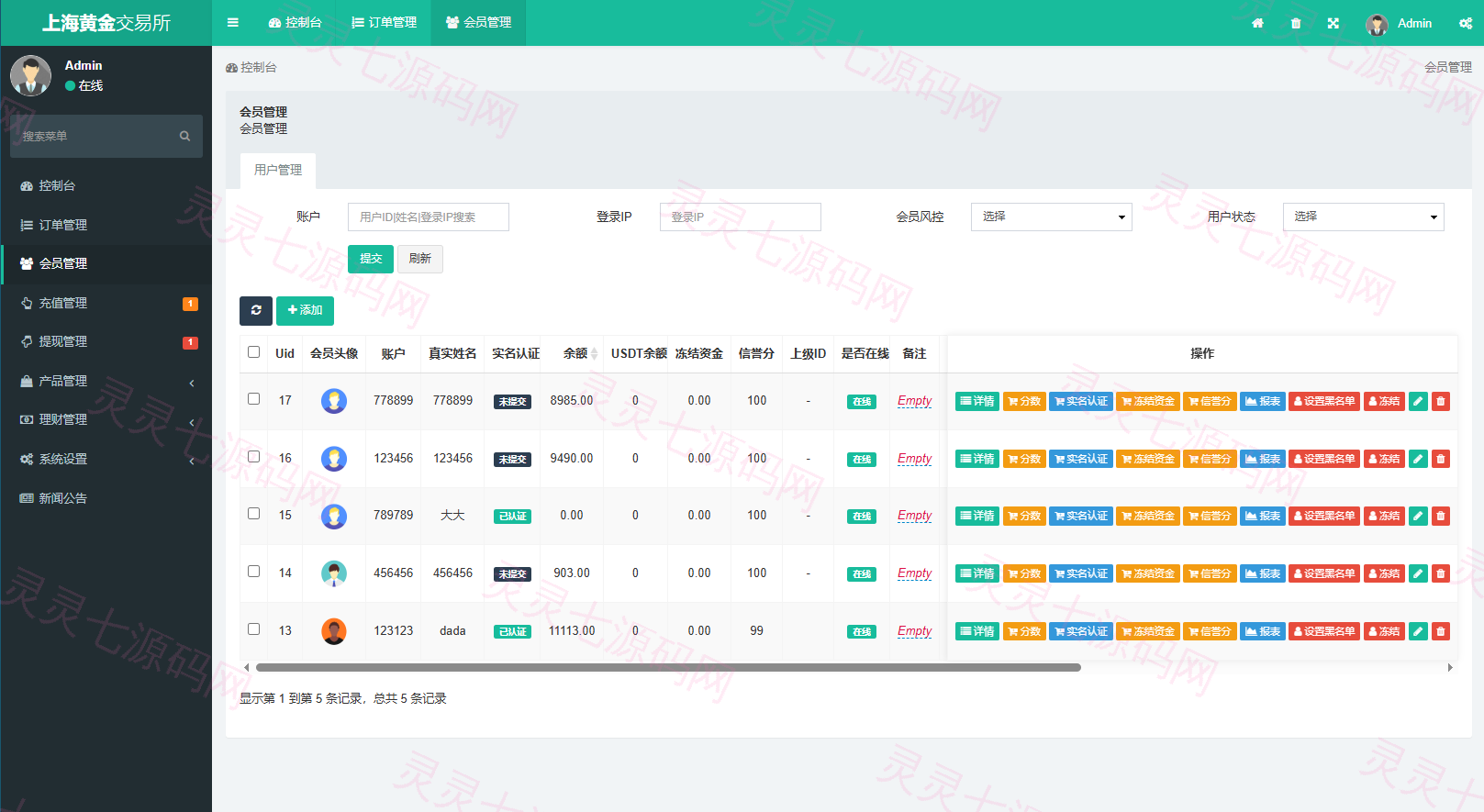Open the 报表 report for Uid 16
The image size is (1484, 812).
click(x=1263, y=459)
